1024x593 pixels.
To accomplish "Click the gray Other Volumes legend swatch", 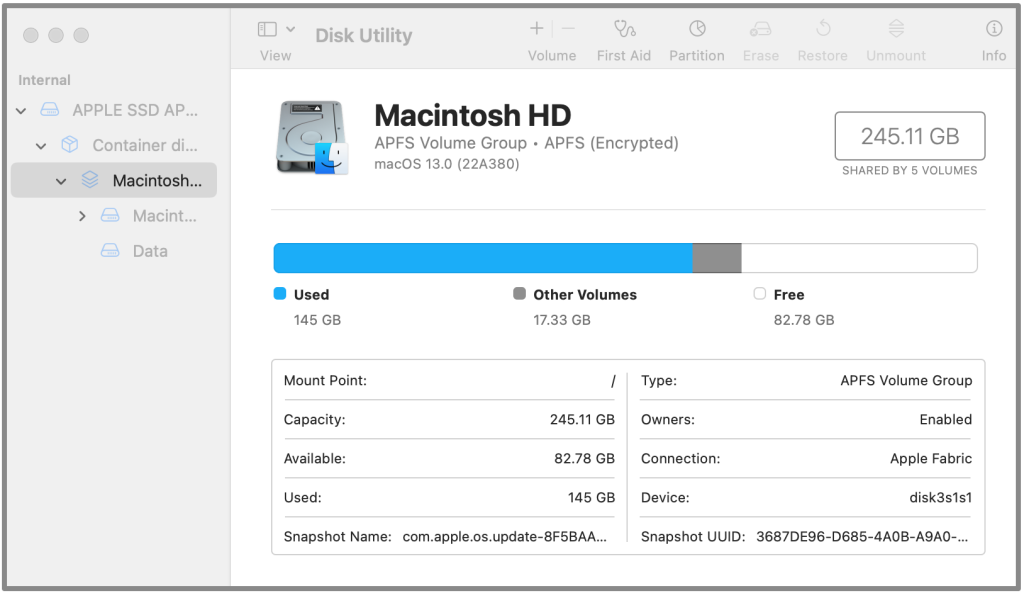I will (x=519, y=293).
